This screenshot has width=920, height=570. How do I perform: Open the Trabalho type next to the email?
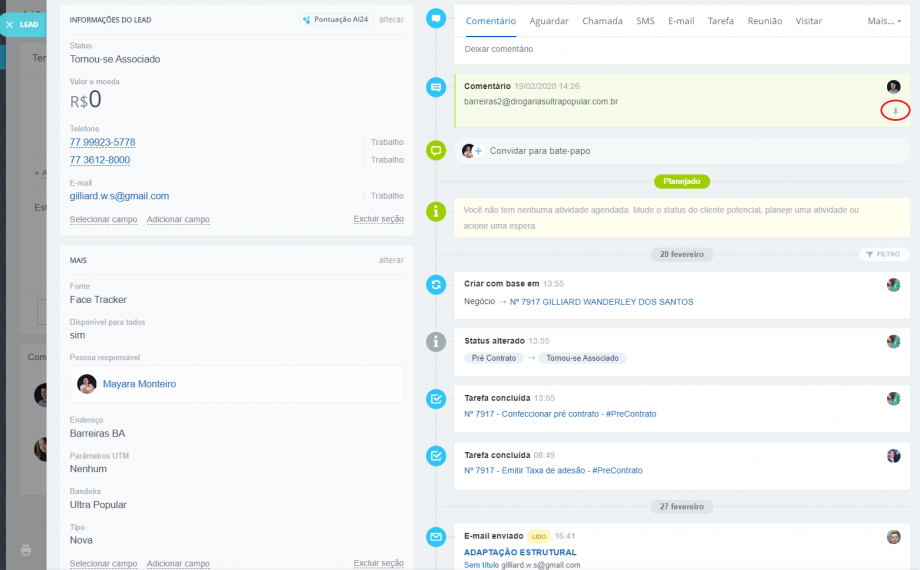(387, 196)
